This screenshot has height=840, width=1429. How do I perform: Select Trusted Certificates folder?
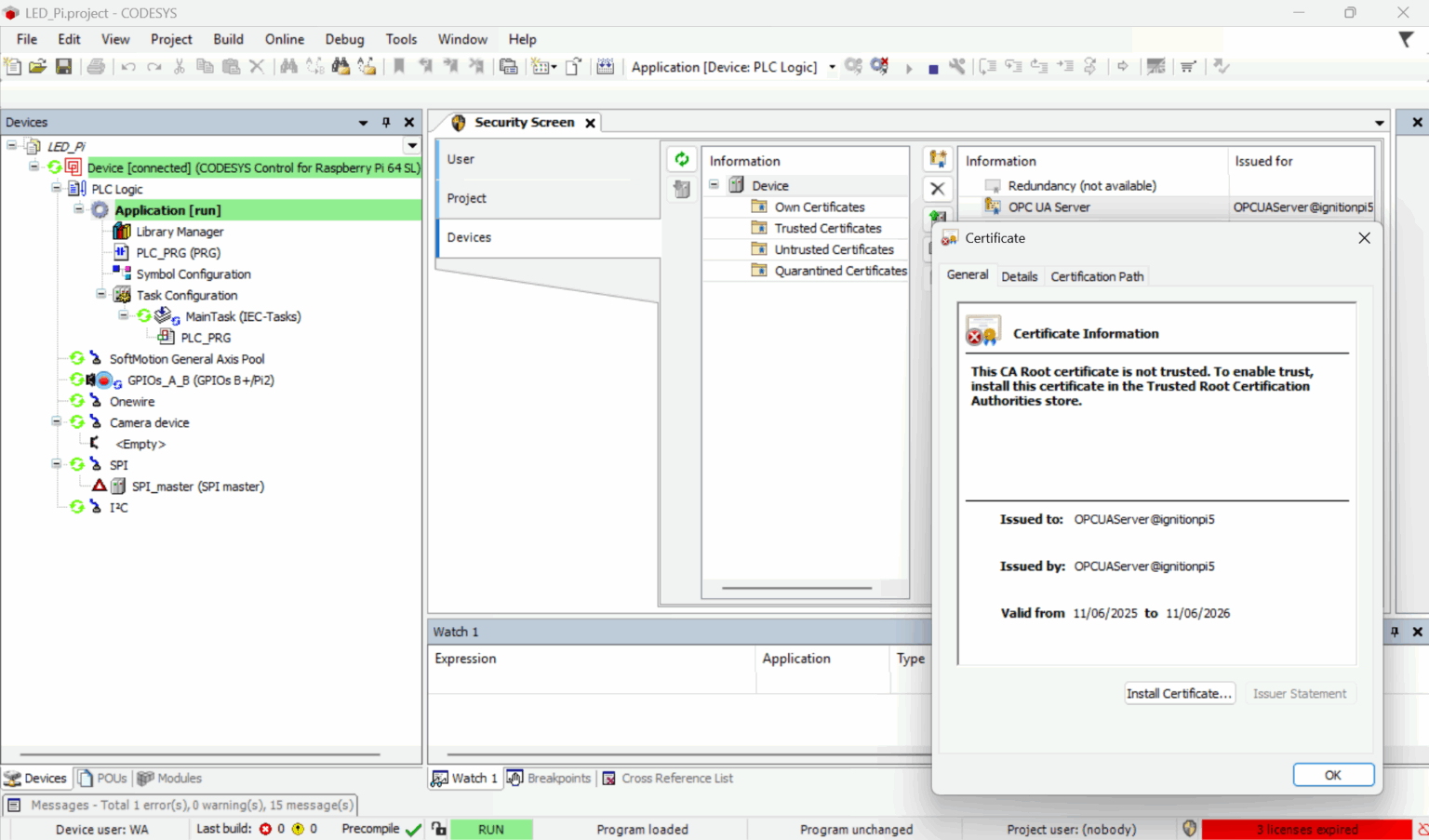(827, 228)
